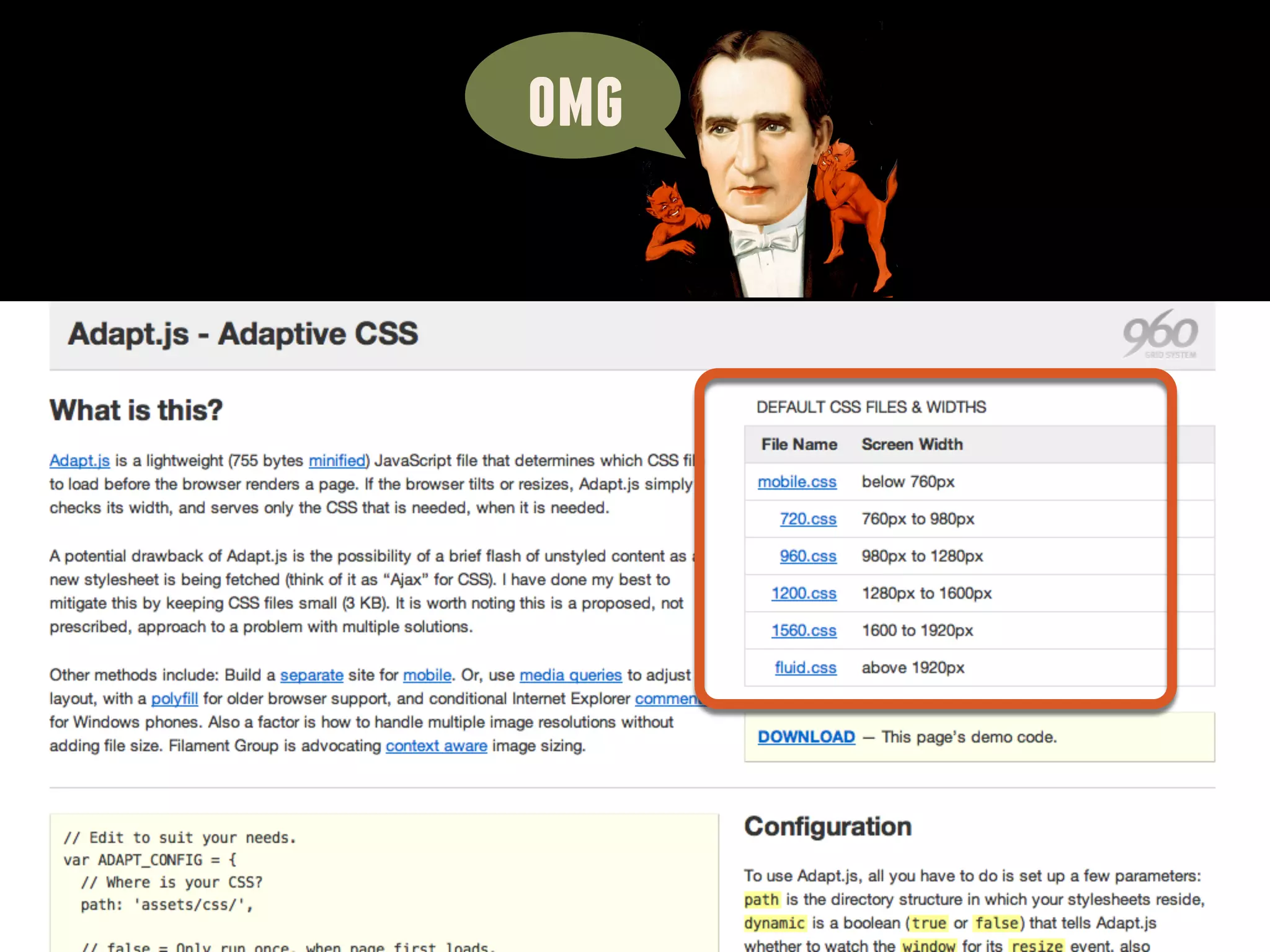This screenshot has width=1270, height=952.
Task: Click the 960 Grid System logo
Action: 1160,335
